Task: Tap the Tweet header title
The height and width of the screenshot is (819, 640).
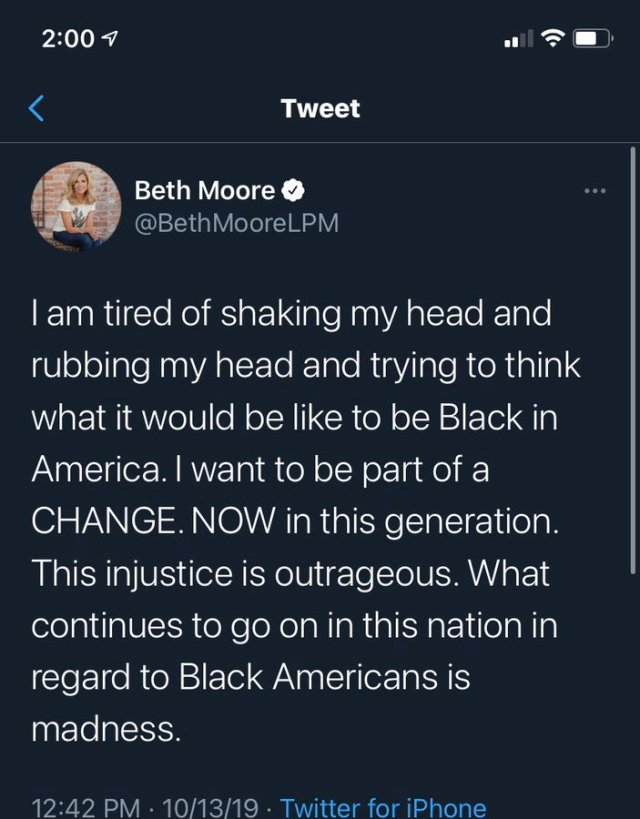Action: coord(320,108)
